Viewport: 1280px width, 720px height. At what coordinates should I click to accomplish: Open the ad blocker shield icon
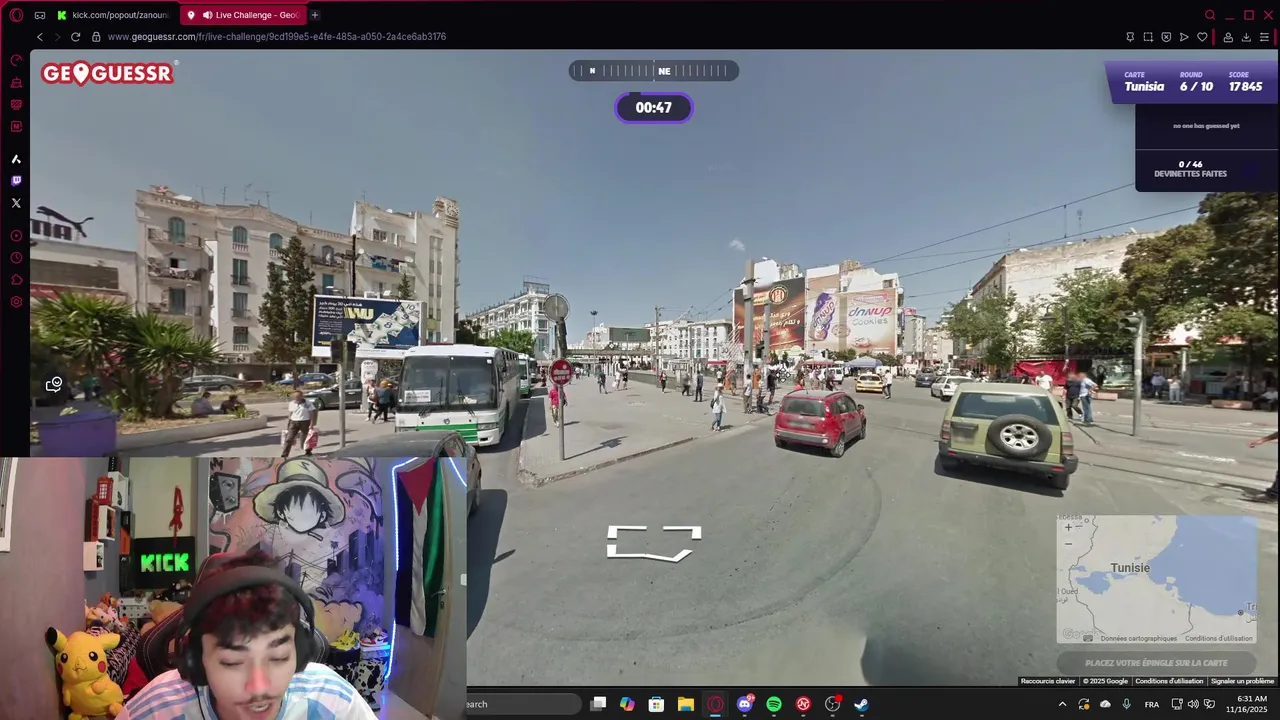coord(1166,37)
